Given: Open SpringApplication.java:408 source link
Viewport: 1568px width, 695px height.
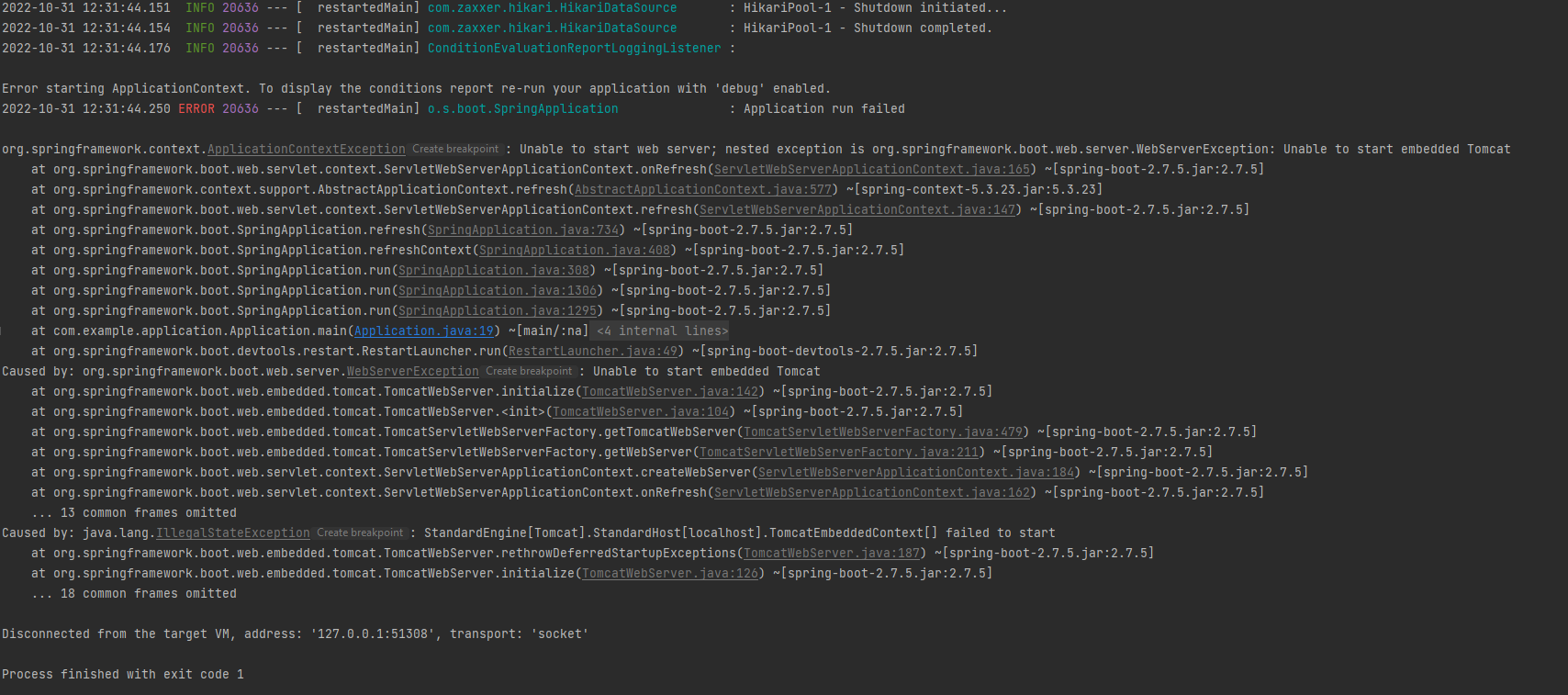Looking at the screenshot, I should [574, 250].
